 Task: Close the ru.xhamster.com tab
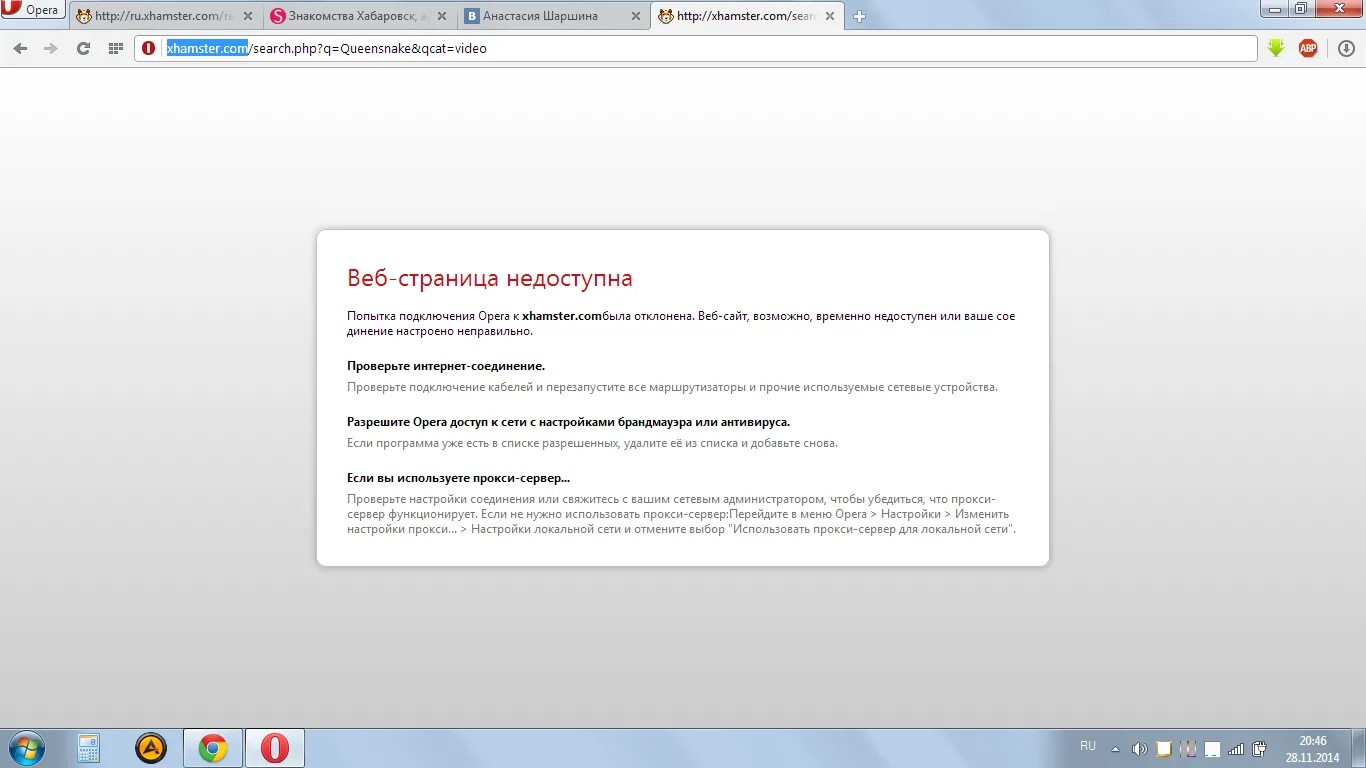[x=248, y=16]
